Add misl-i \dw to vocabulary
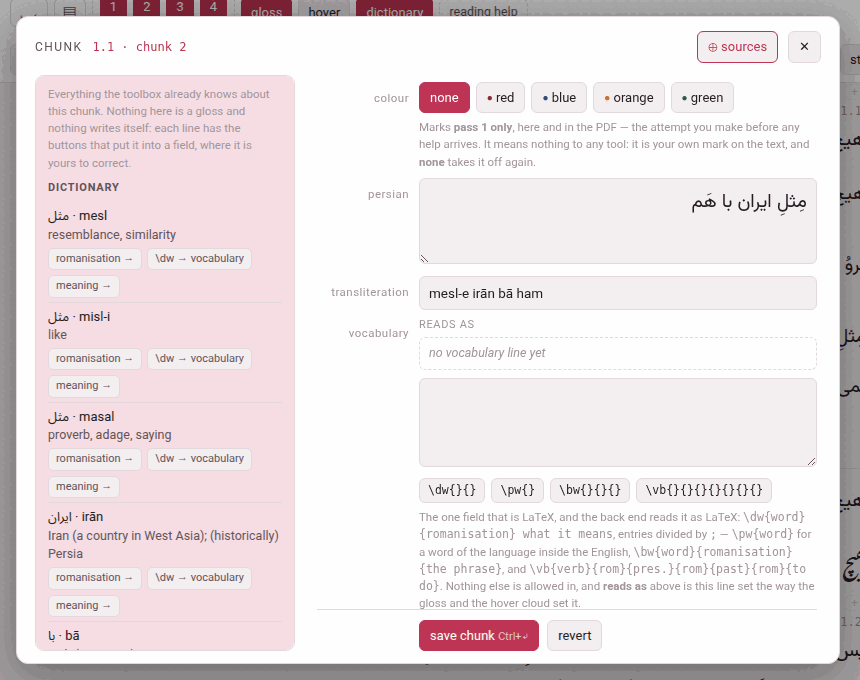This screenshot has width=860, height=680. [x=199, y=359]
